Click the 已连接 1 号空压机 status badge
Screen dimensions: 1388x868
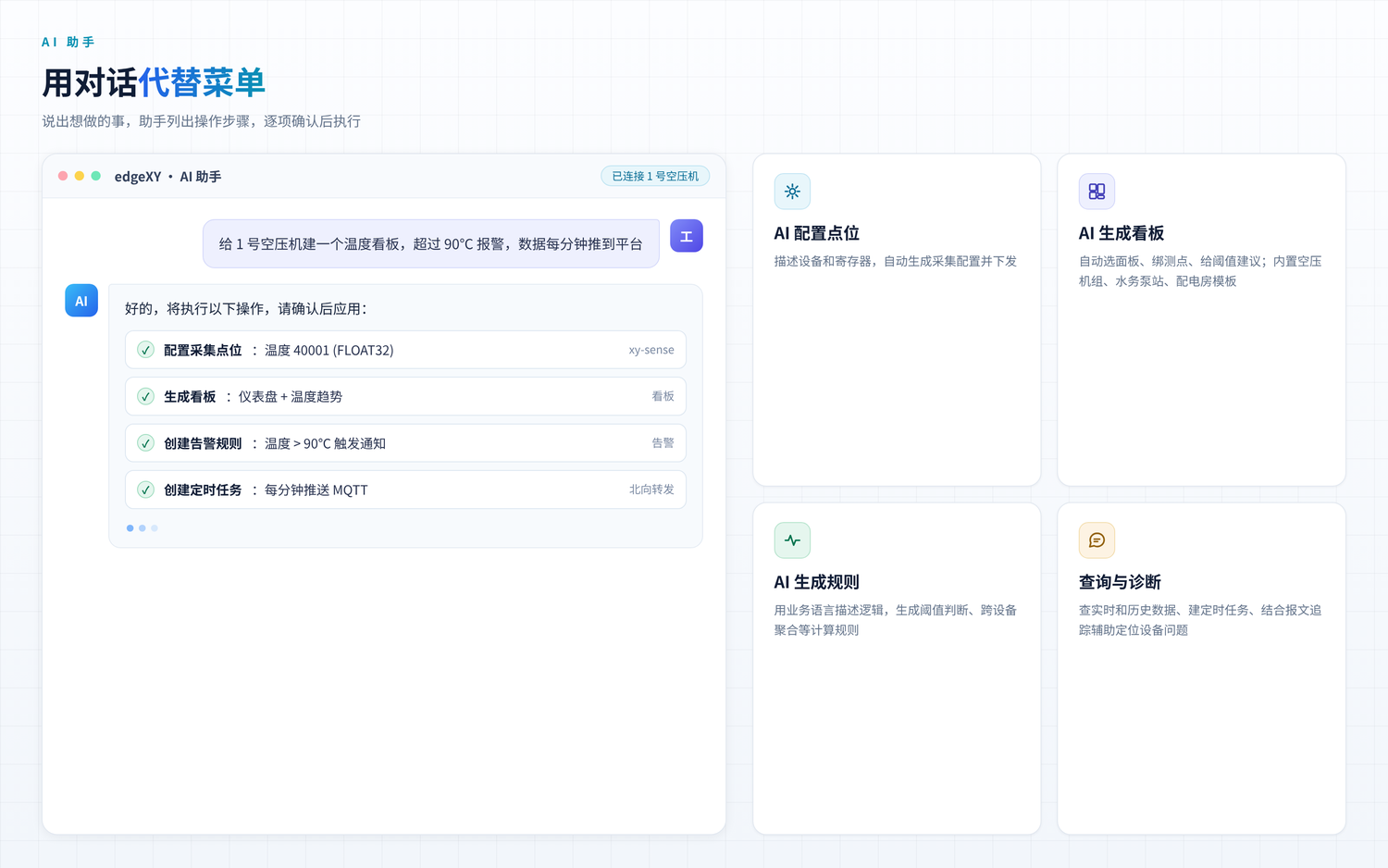655,176
